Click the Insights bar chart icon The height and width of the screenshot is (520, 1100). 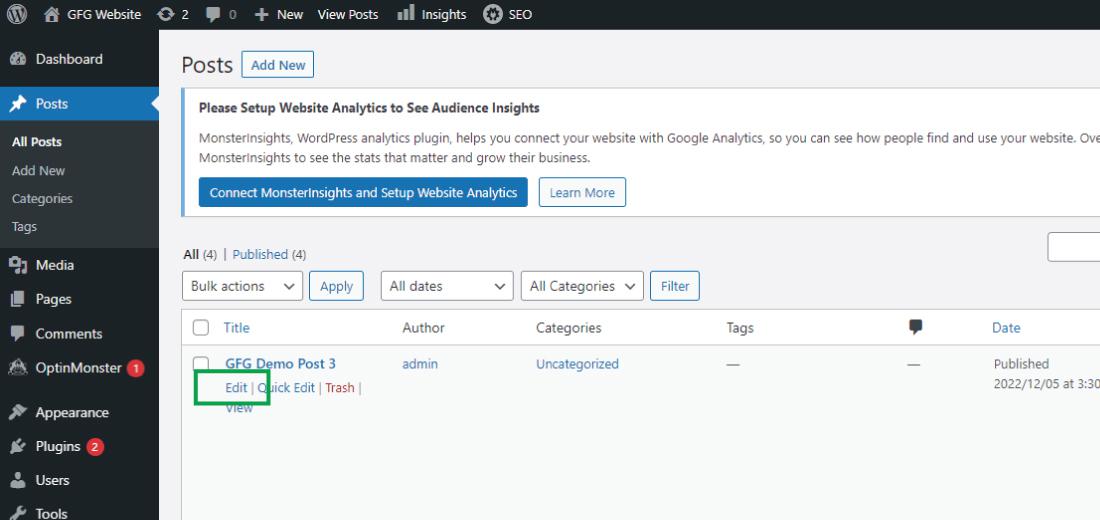[405, 13]
